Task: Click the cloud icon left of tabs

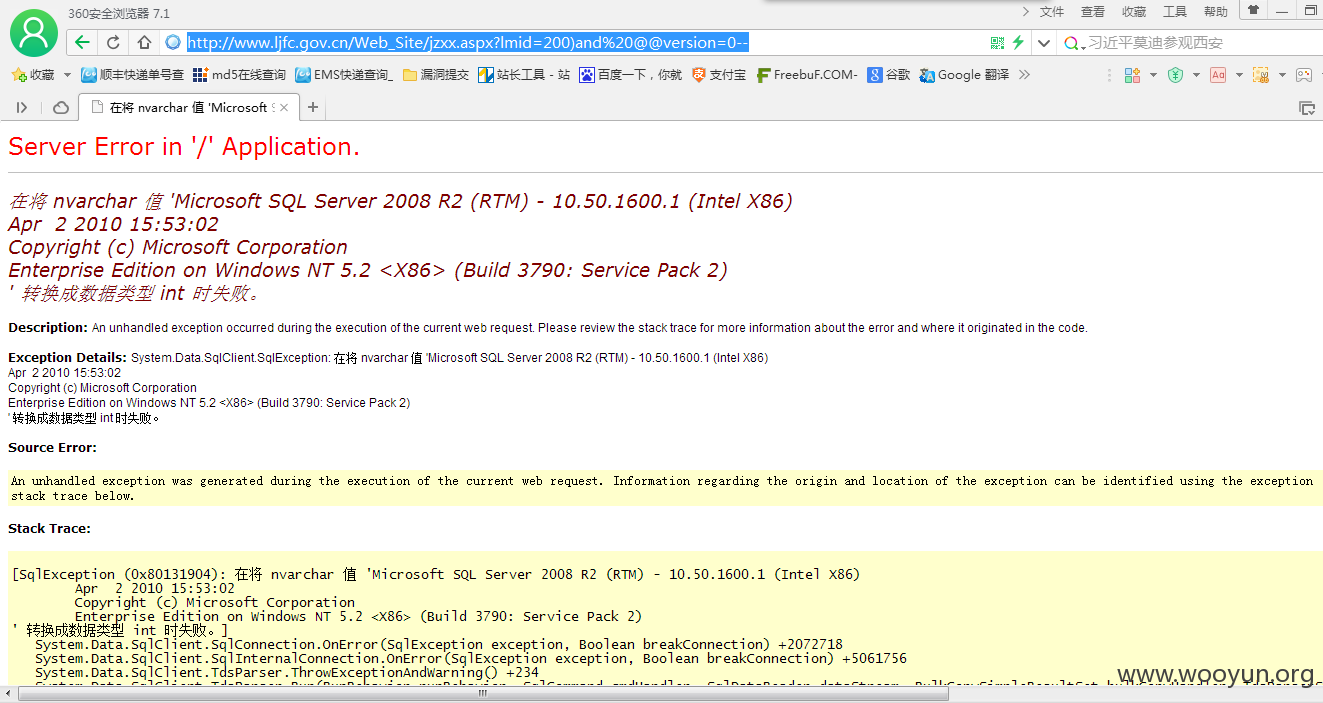Action: coord(61,107)
